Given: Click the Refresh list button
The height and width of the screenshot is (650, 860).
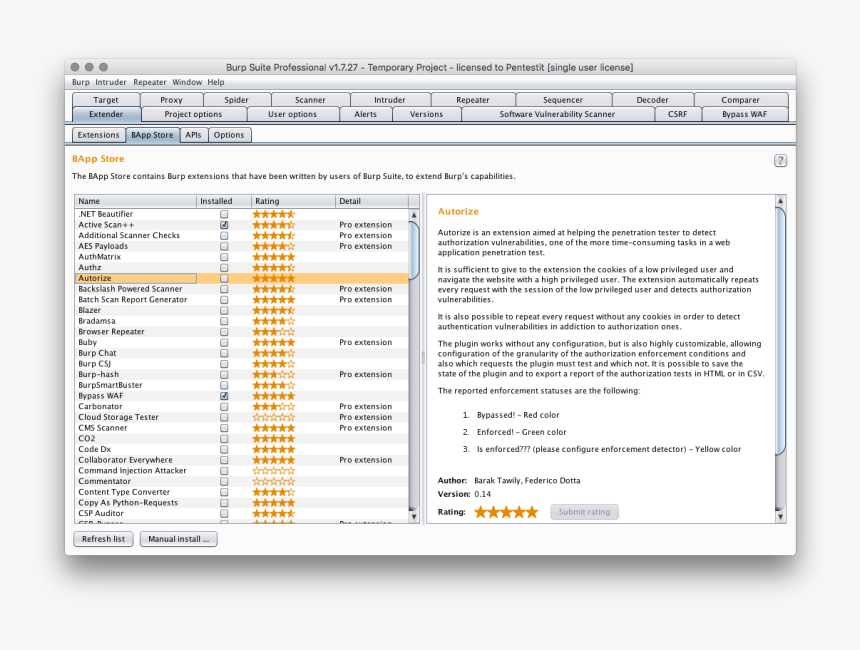Looking at the screenshot, I should click(x=103, y=538).
